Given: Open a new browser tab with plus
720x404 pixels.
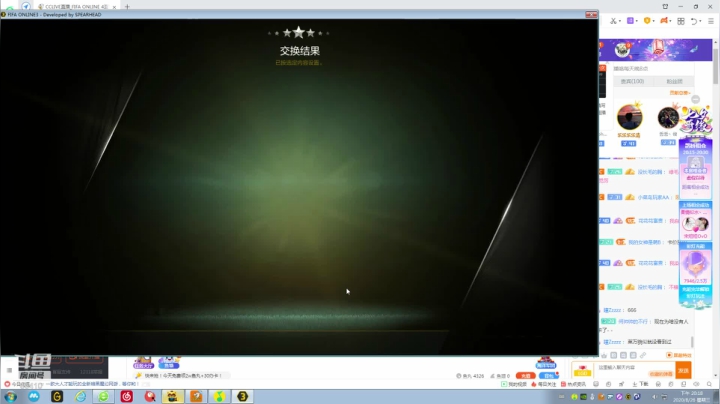Looking at the screenshot, I should (x=127, y=6).
